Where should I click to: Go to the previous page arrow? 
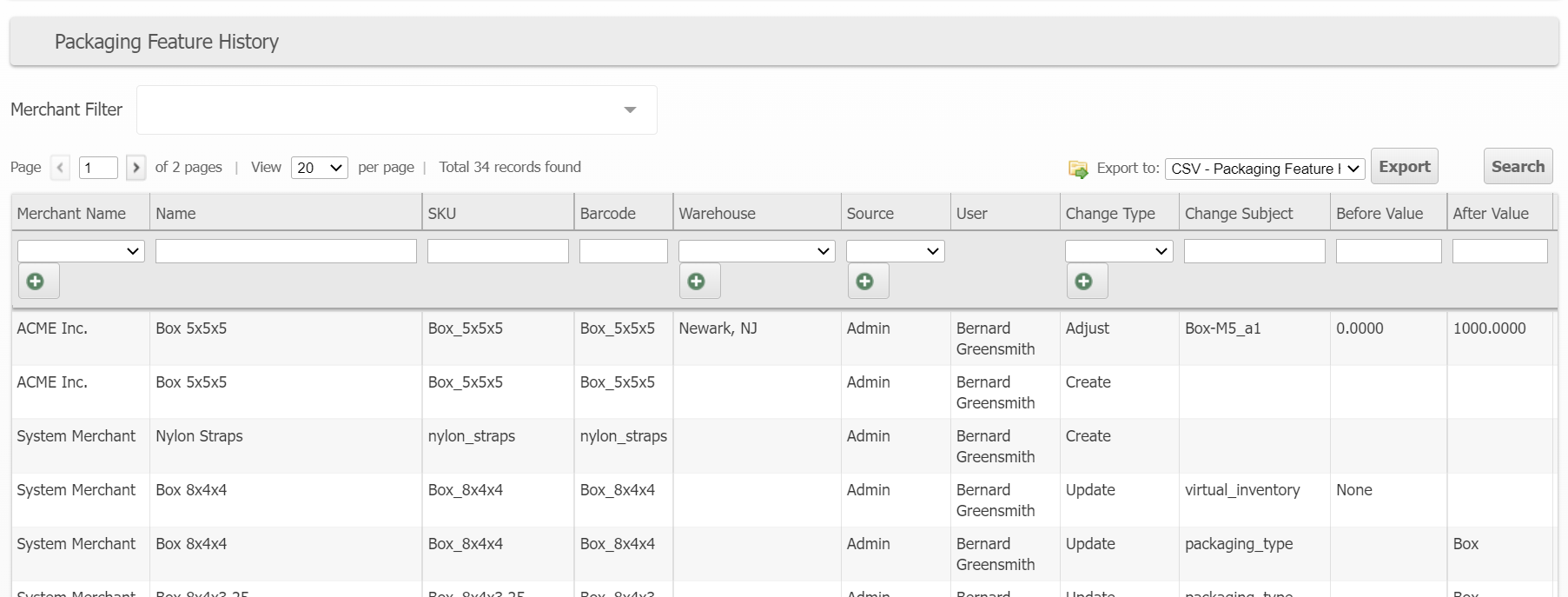tap(60, 168)
